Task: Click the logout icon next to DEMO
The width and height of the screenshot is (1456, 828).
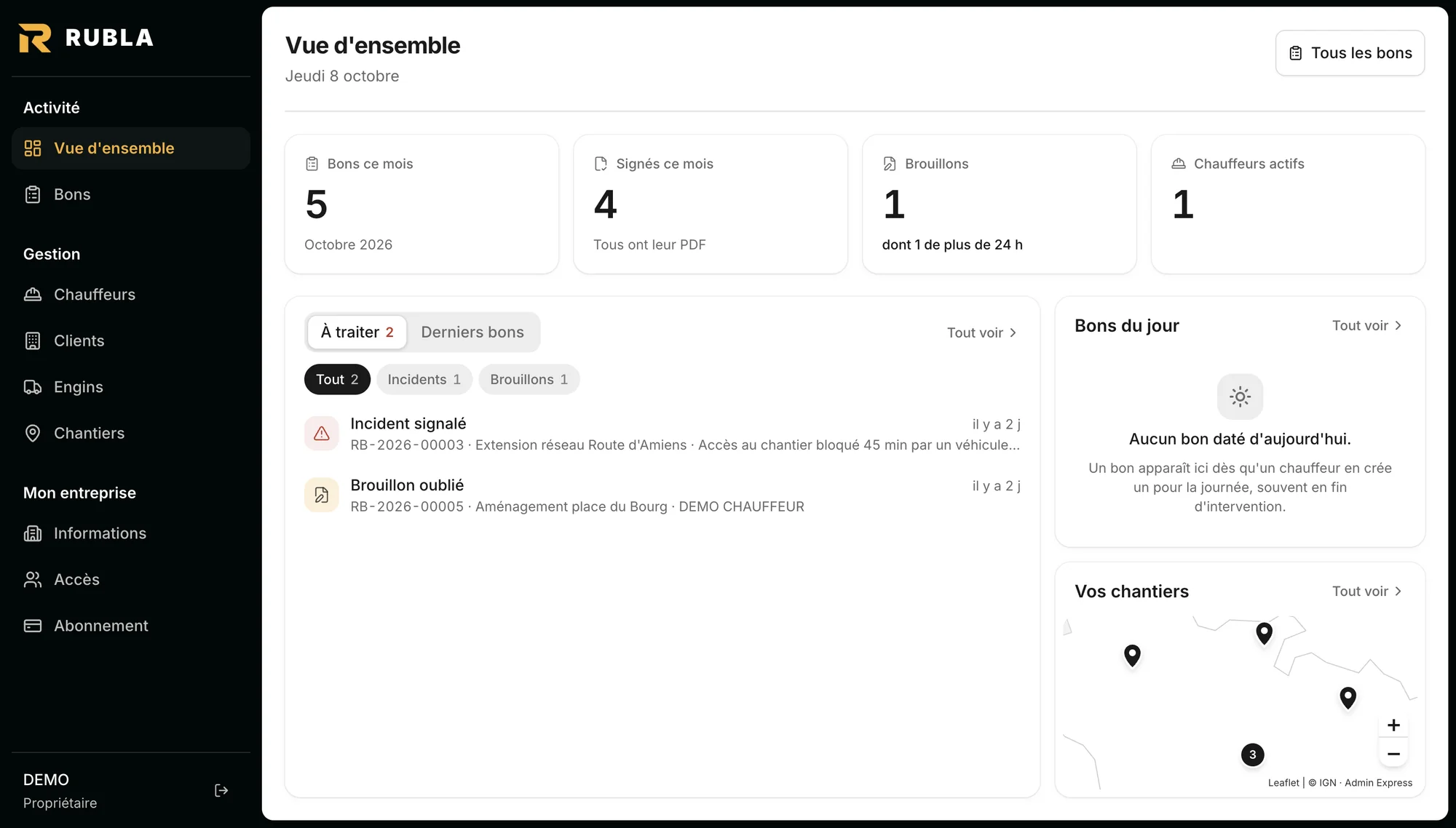Action: [x=222, y=791]
